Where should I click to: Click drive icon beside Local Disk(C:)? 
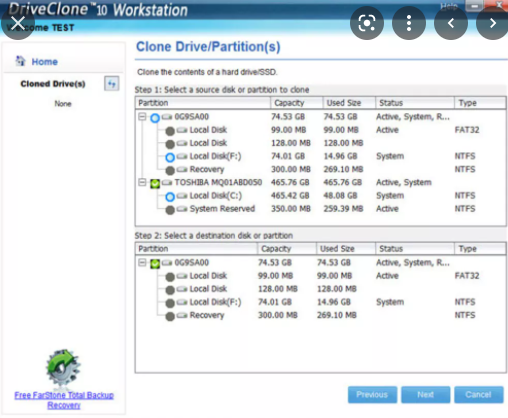click(182, 195)
